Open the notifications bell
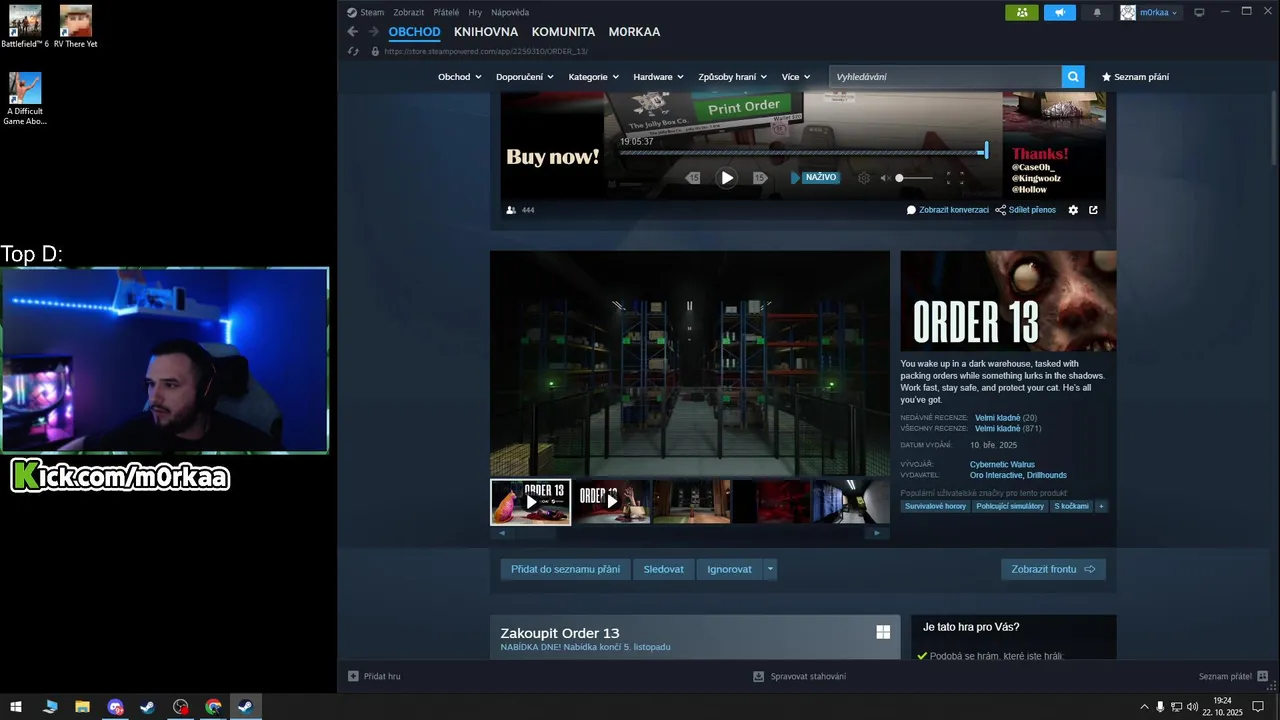 tap(1097, 13)
